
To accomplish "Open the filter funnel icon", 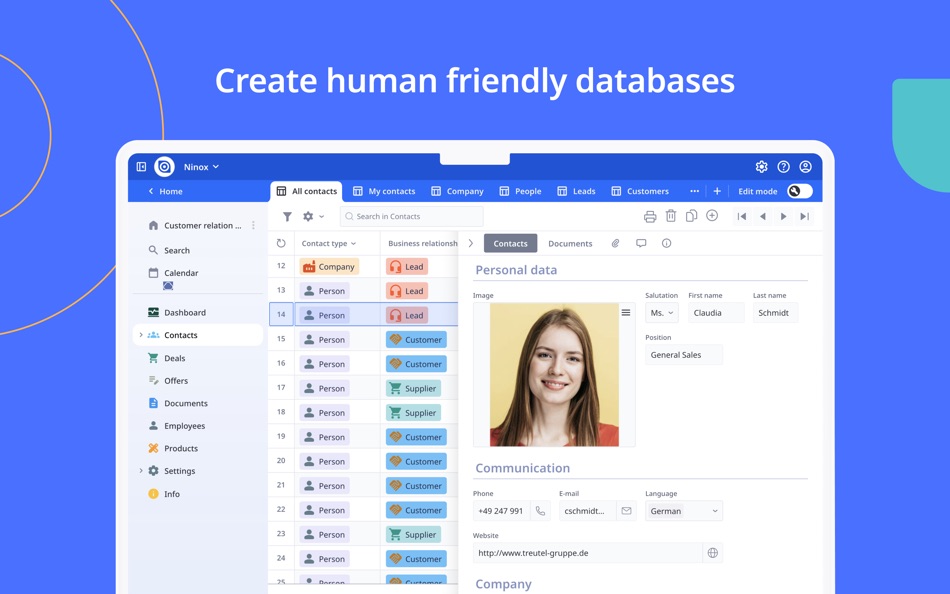I will [x=287, y=216].
